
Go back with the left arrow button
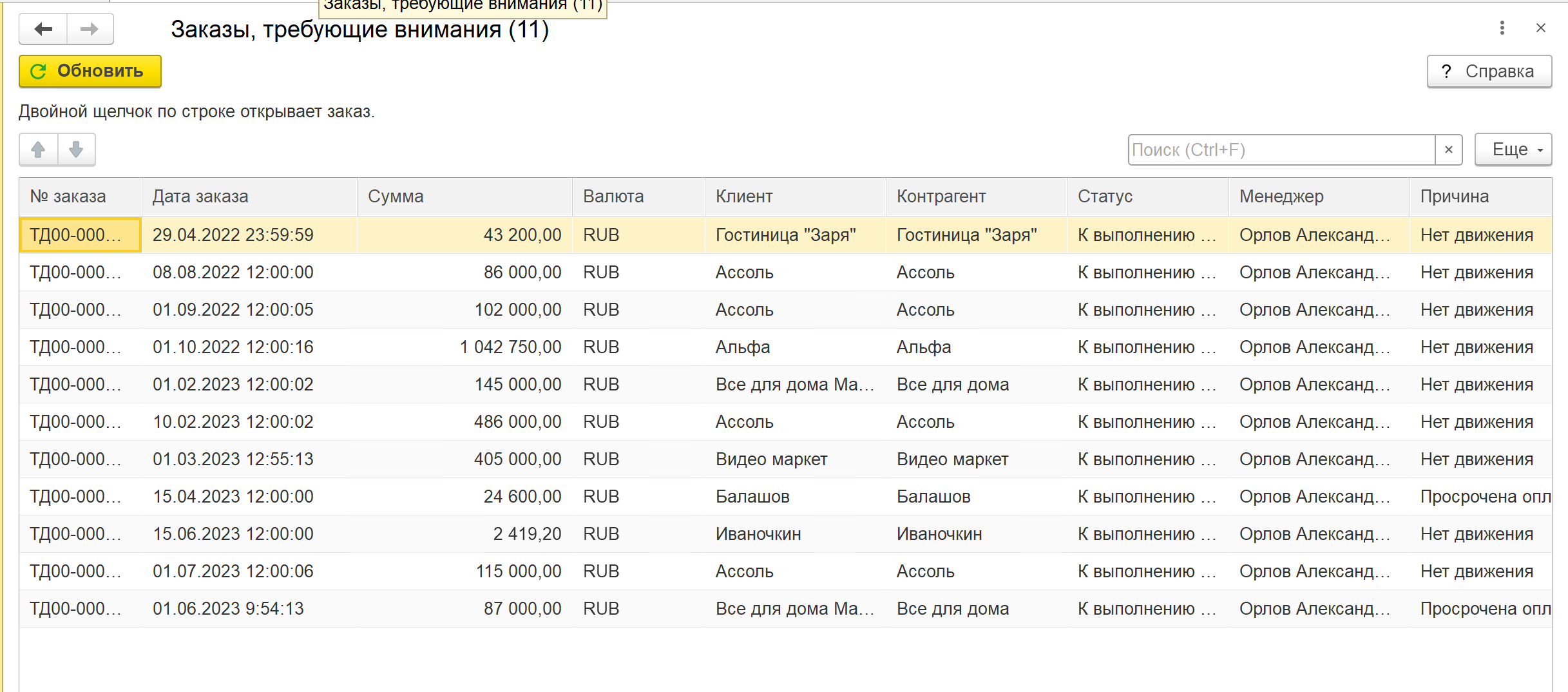point(43,29)
